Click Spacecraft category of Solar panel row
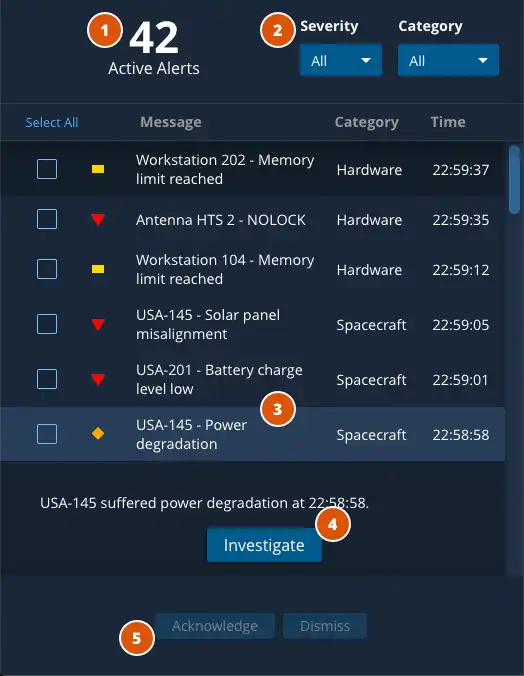524x676 pixels. (371, 325)
